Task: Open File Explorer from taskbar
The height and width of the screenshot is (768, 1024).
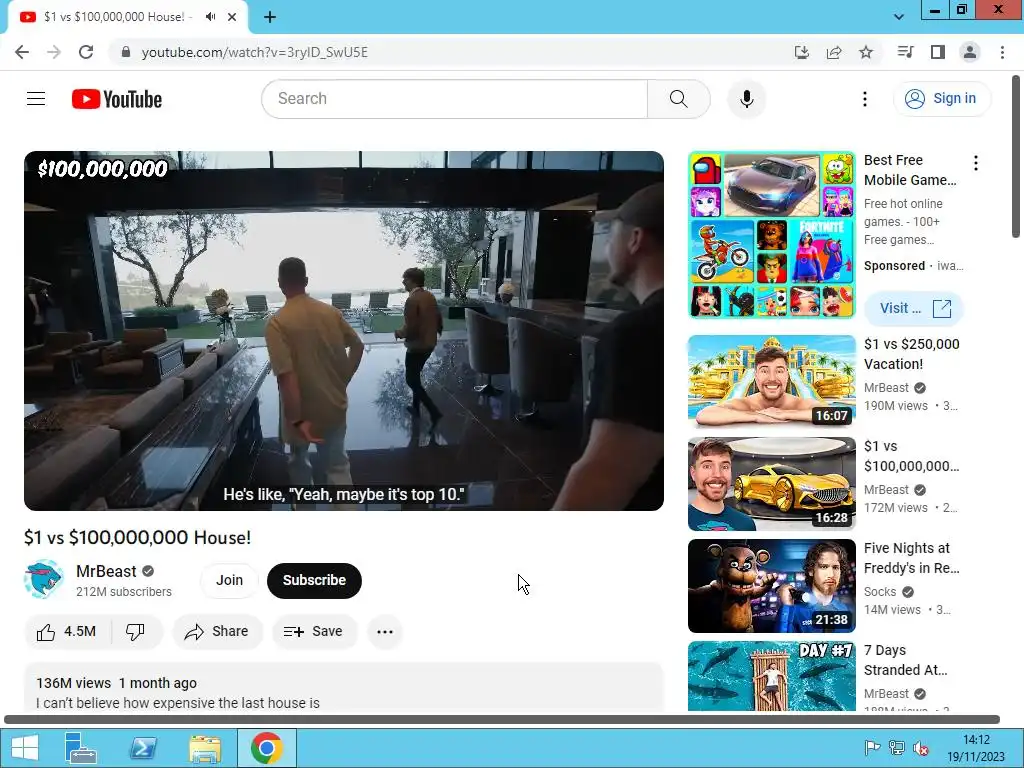Action: coord(205,748)
